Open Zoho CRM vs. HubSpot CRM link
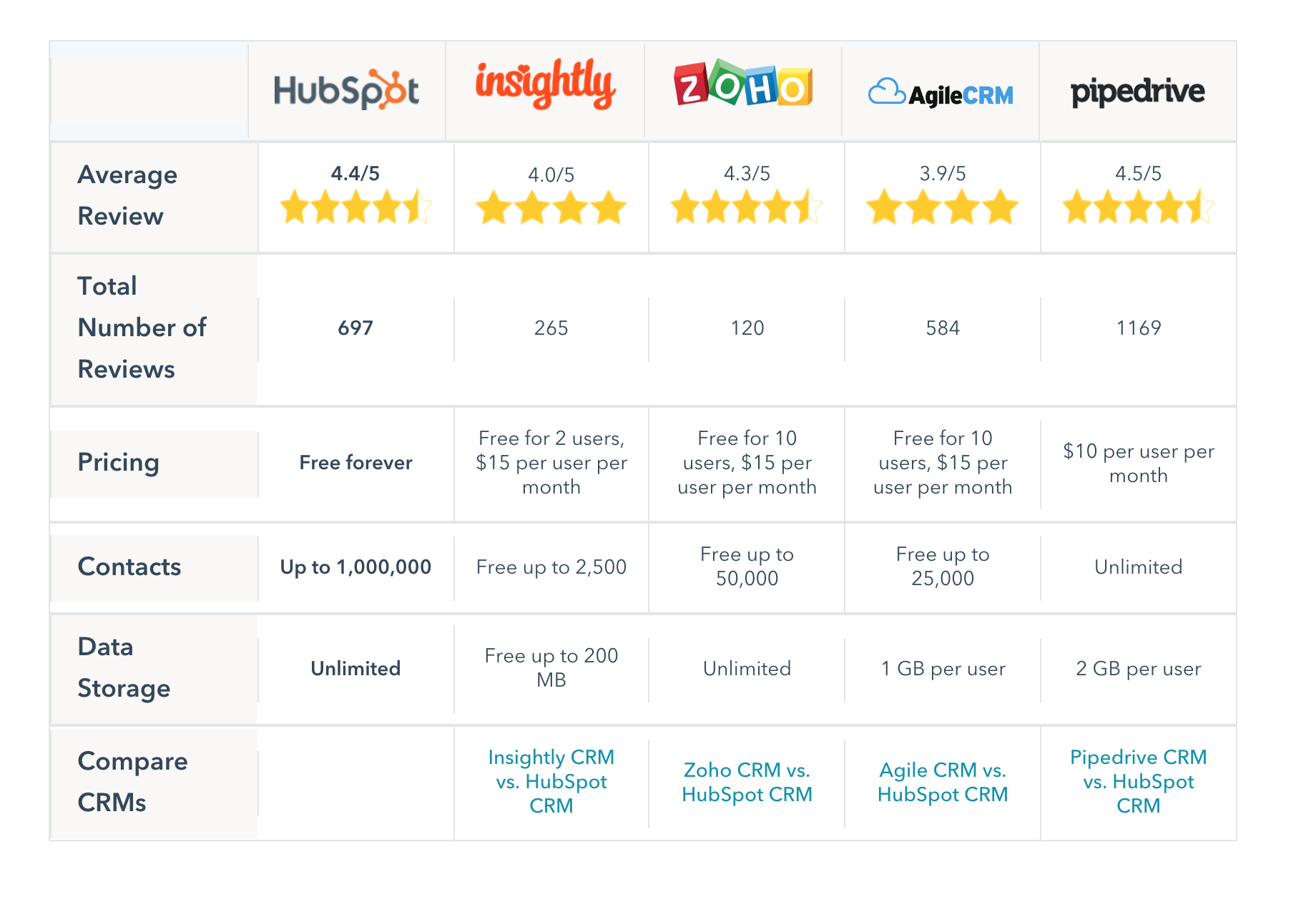1316x897 pixels. [747, 782]
